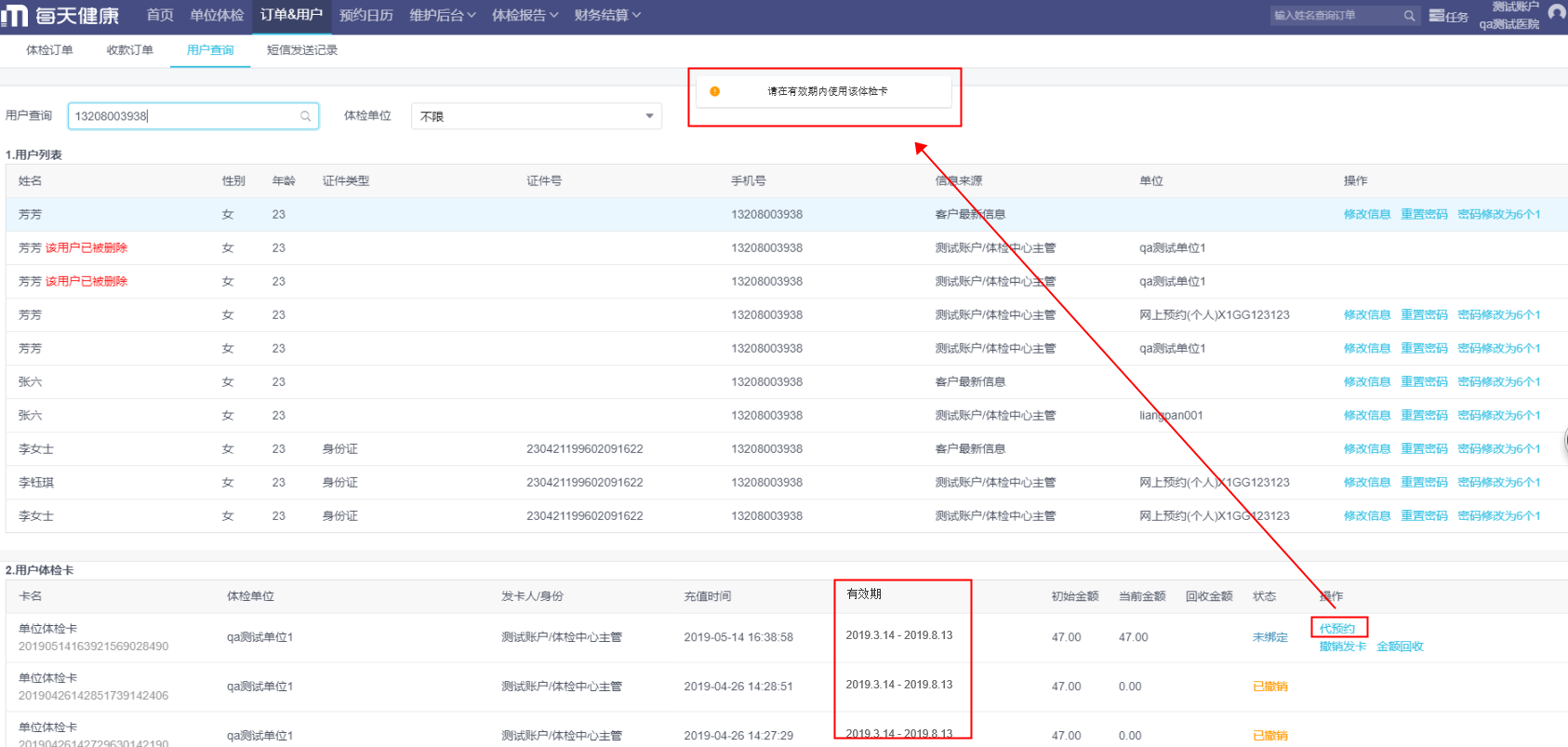Click recharge time 2019-05-14 16:38:58
1568x747 pixels.
click(738, 637)
